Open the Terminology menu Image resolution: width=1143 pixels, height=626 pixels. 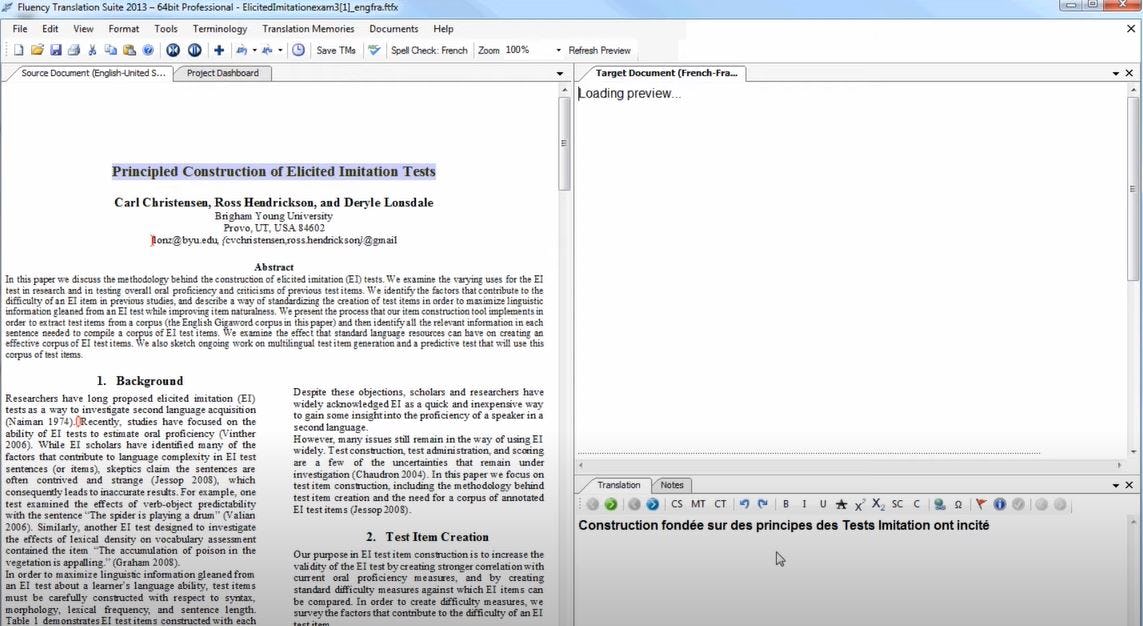(x=220, y=28)
